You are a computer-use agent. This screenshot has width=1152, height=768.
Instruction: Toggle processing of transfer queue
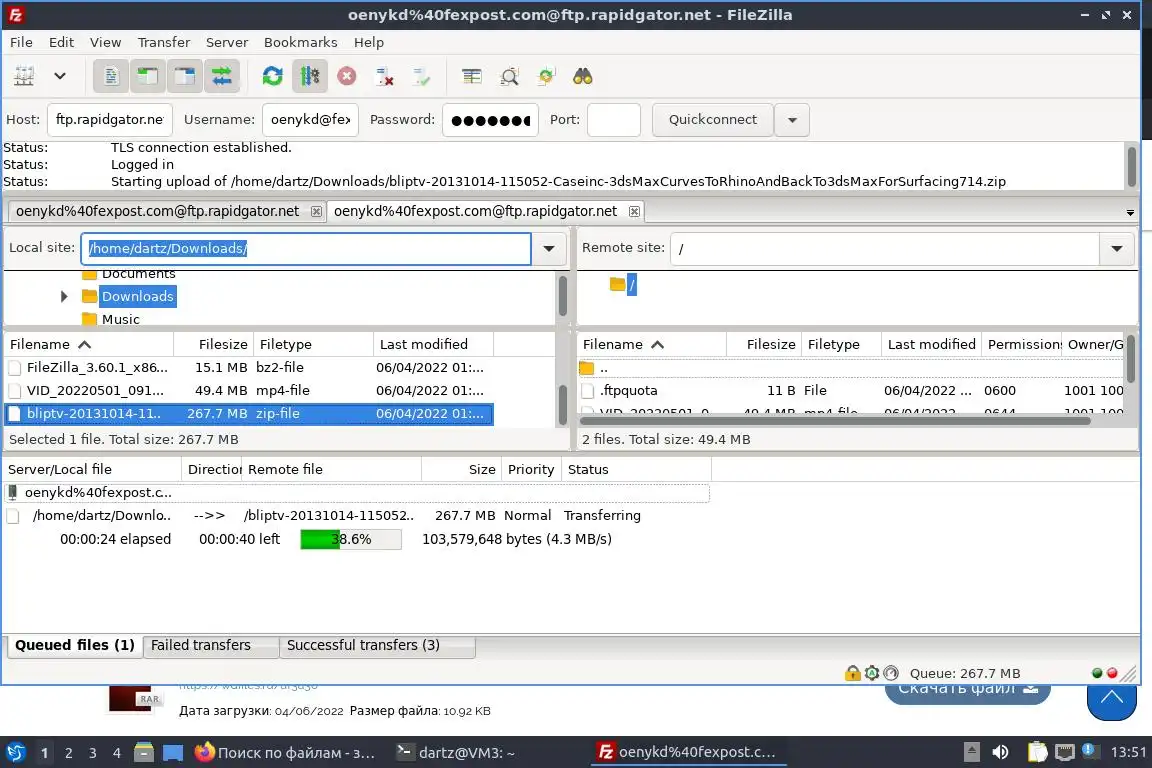click(309, 76)
